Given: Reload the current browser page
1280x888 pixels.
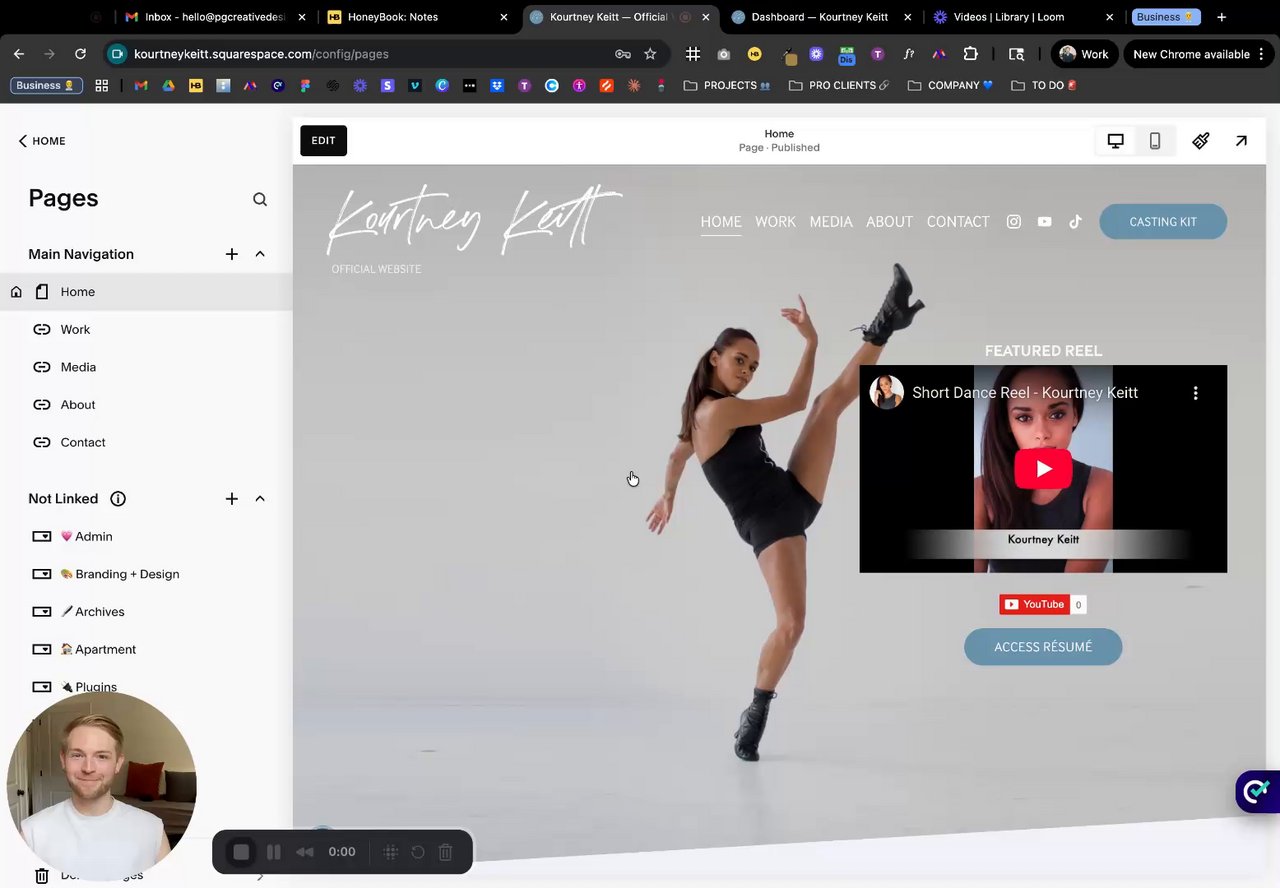Looking at the screenshot, I should pyautogui.click(x=80, y=54).
